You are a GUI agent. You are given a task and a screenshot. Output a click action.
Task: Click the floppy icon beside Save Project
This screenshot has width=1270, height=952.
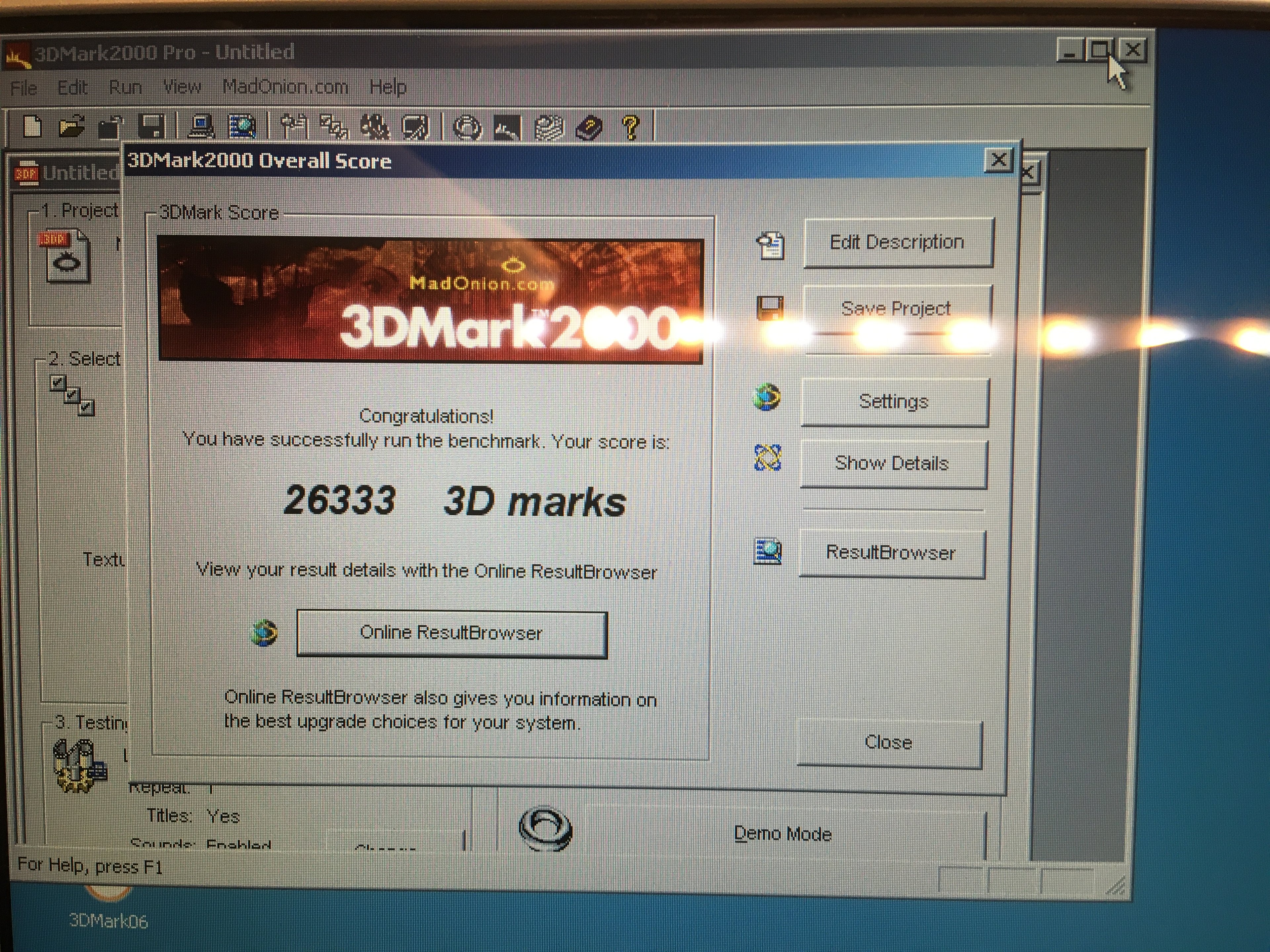pos(770,308)
